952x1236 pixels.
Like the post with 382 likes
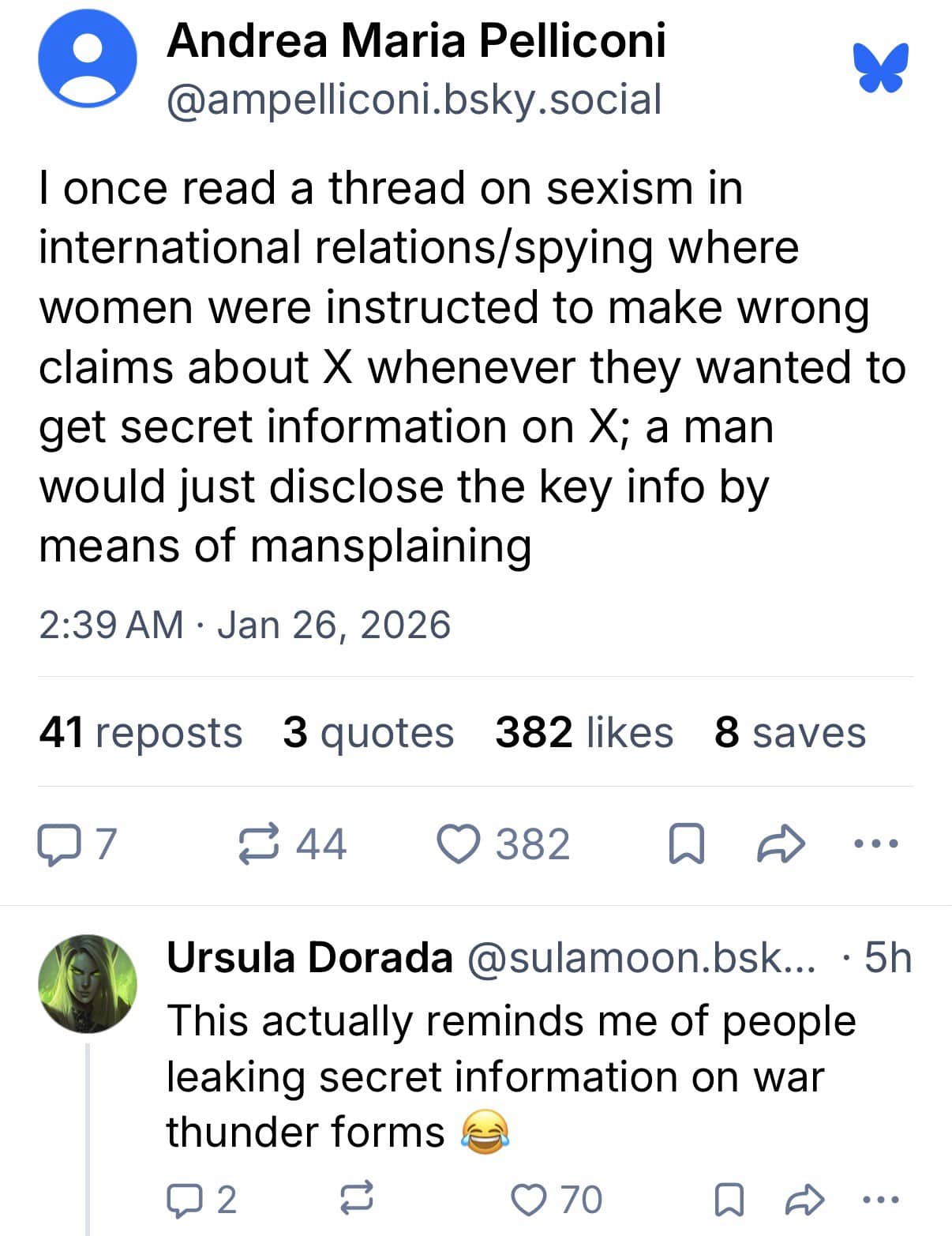[x=459, y=844]
